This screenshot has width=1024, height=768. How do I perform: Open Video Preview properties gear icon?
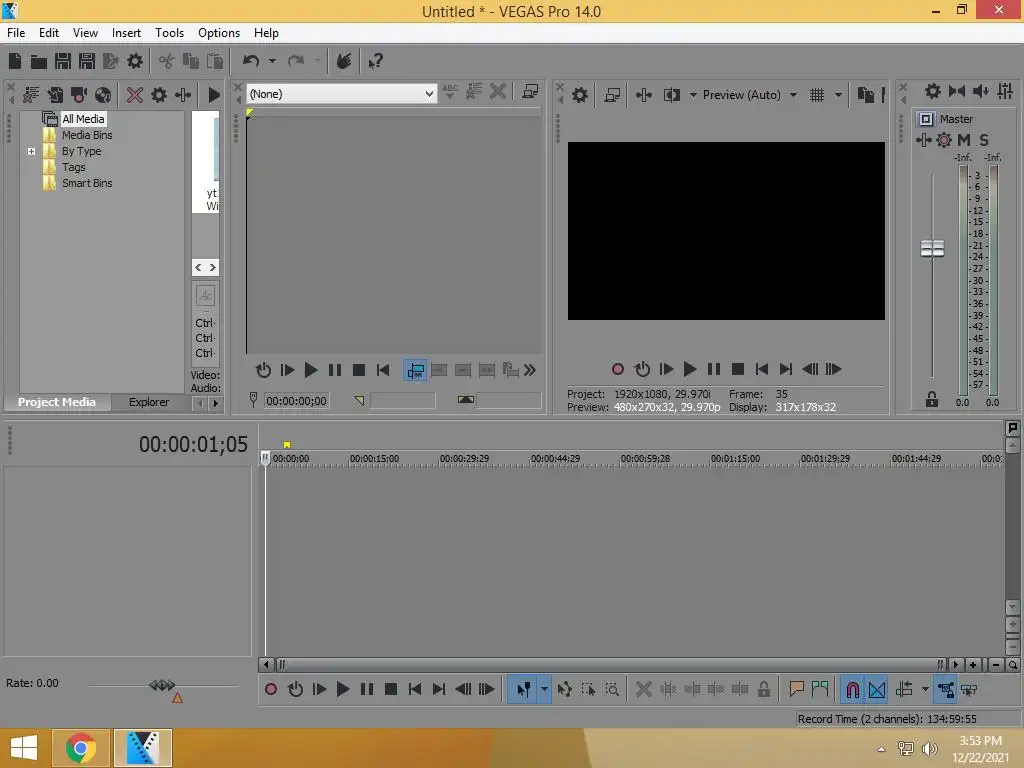[x=580, y=95]
